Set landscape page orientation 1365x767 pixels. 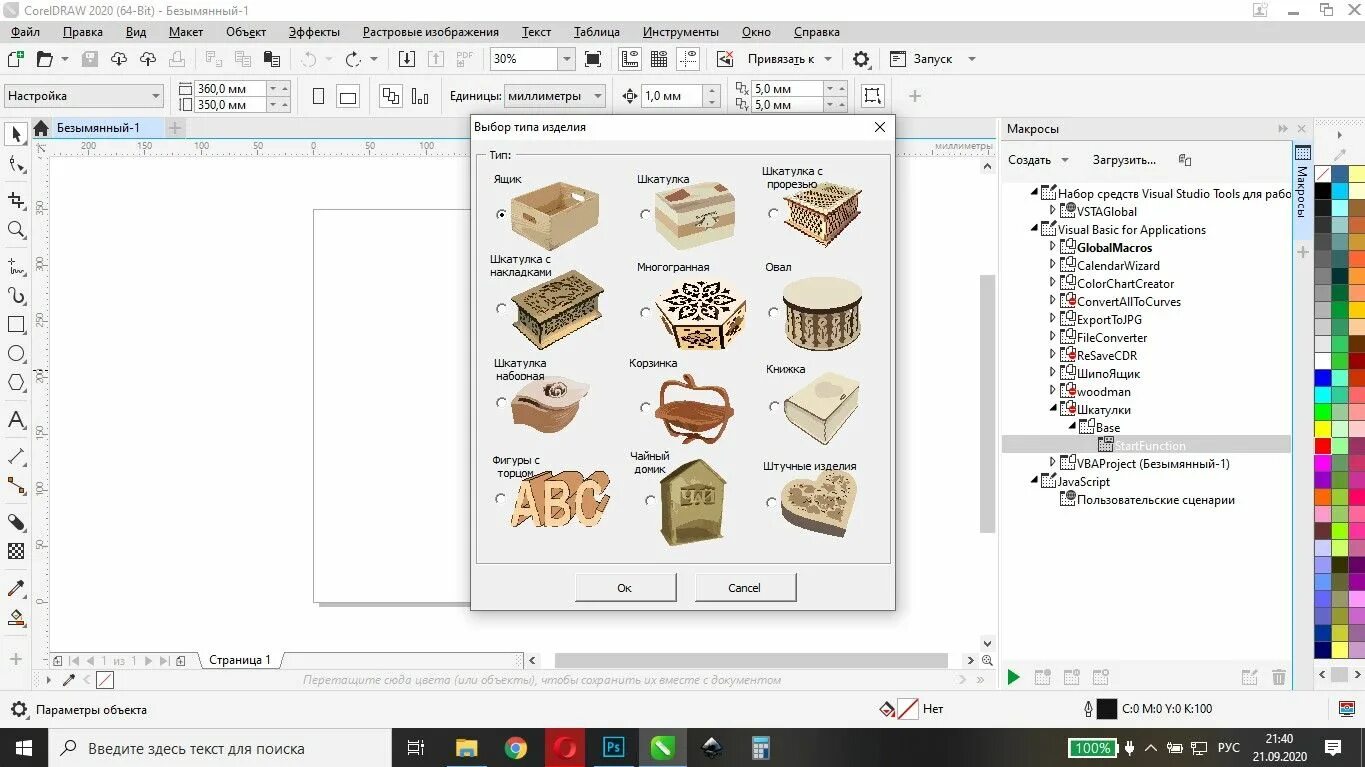(348, 96)
